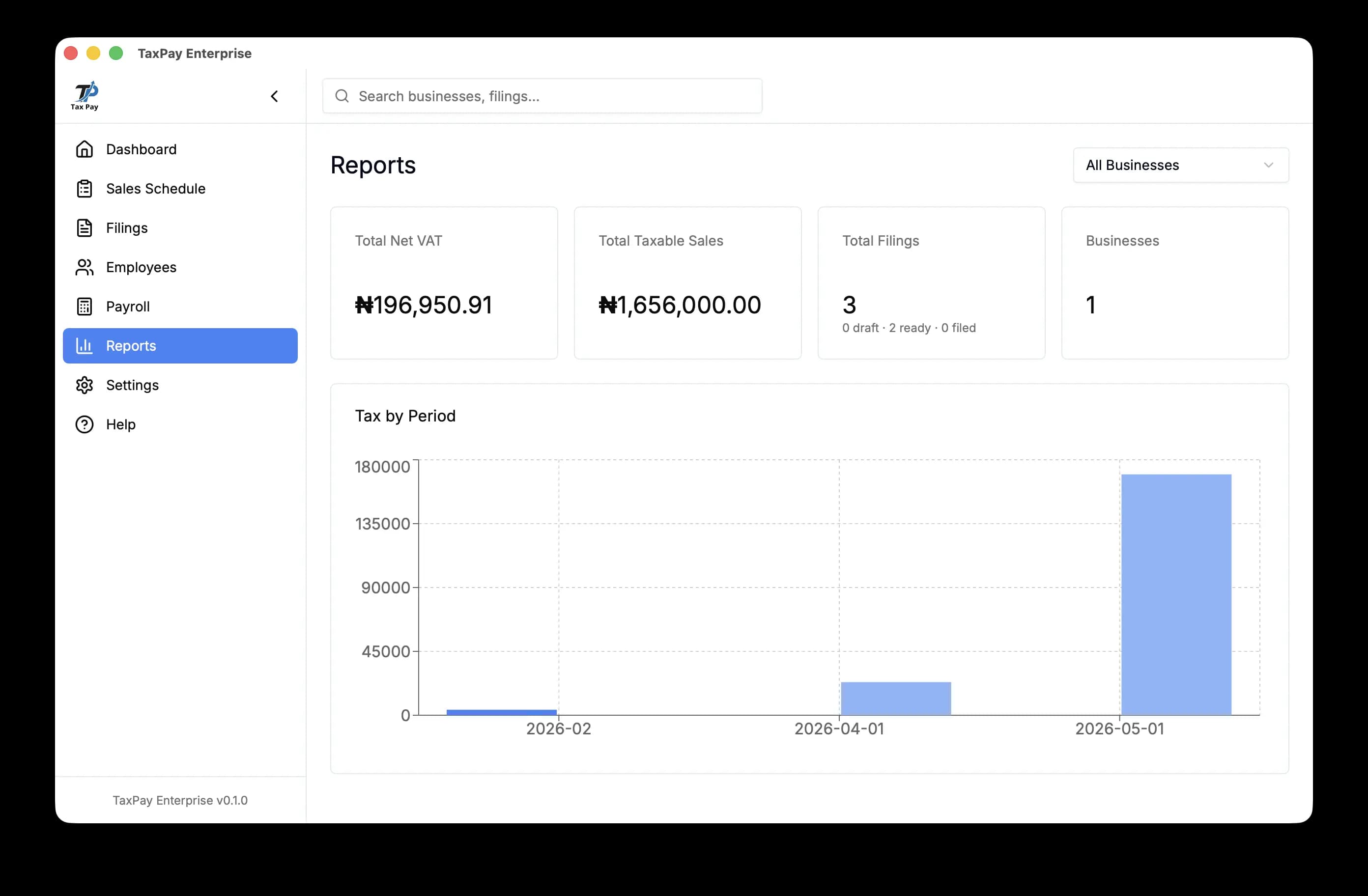
Task: Click the TaxPay Enterprise v0.1.0 footer text
Action: [x=180, y=800]
